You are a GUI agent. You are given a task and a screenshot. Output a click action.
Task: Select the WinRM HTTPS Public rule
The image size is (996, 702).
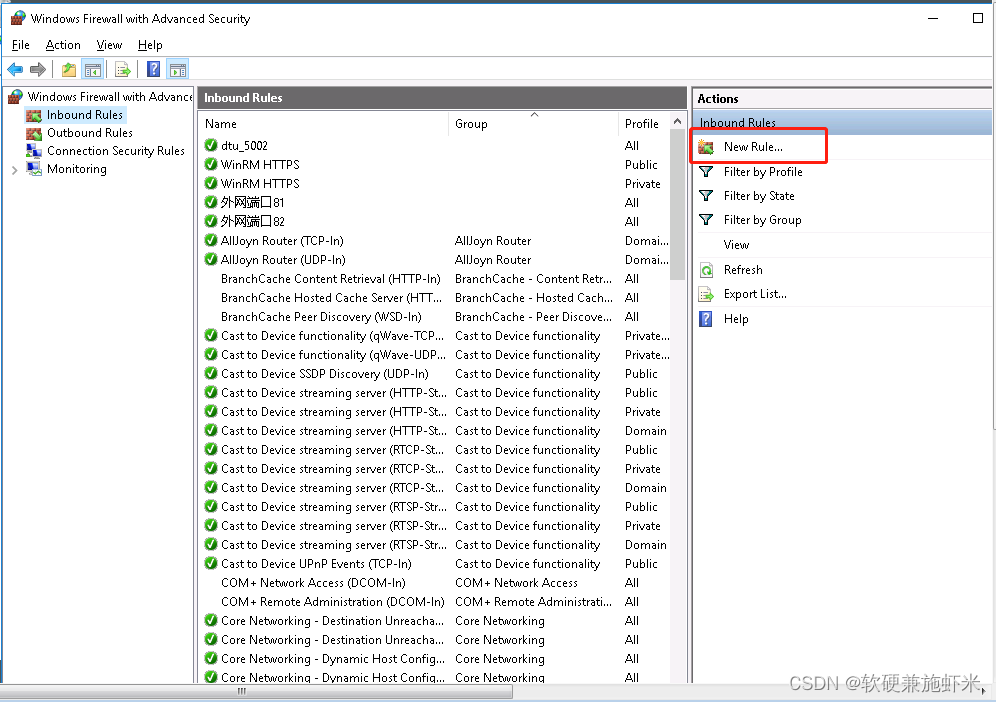point(434,165)
